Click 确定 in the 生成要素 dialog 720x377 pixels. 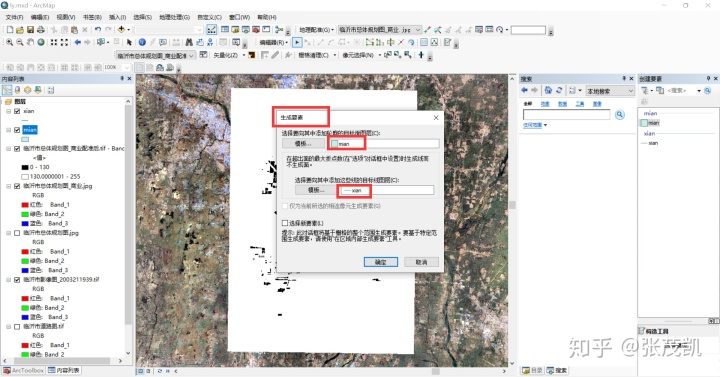click(381, 262)
